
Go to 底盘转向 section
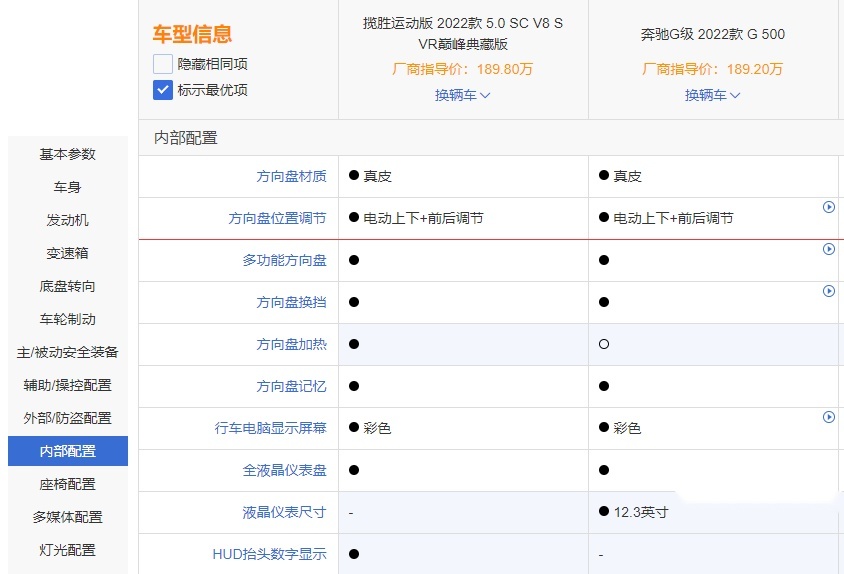(68, 286)
